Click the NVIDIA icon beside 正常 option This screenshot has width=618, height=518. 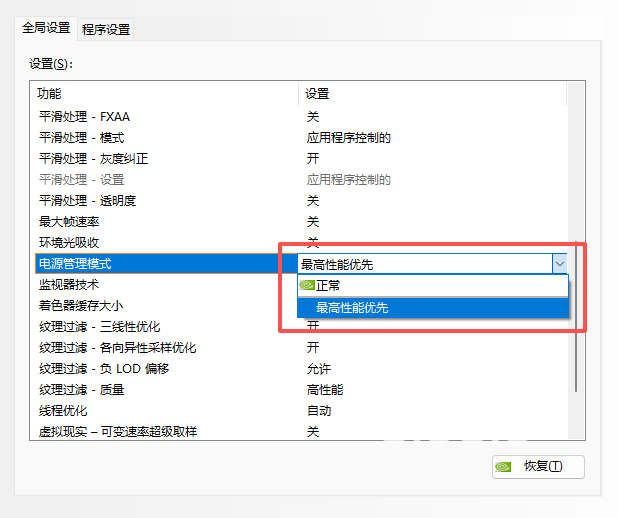click(307, 286)
